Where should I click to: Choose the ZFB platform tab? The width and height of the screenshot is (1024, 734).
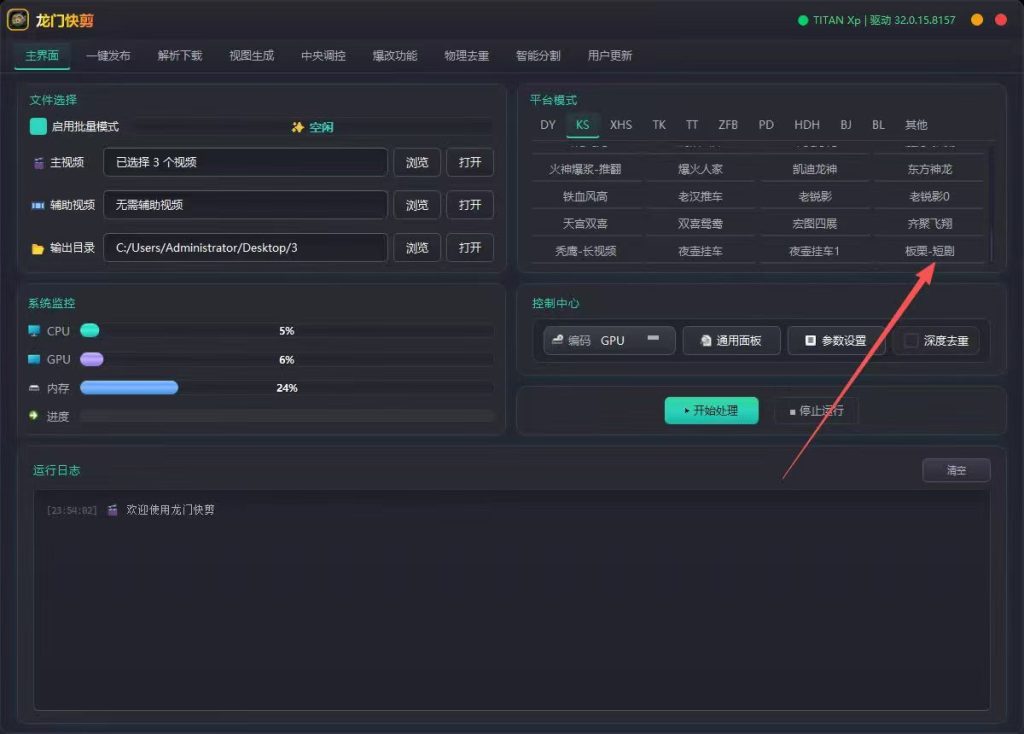click(728, 125)
